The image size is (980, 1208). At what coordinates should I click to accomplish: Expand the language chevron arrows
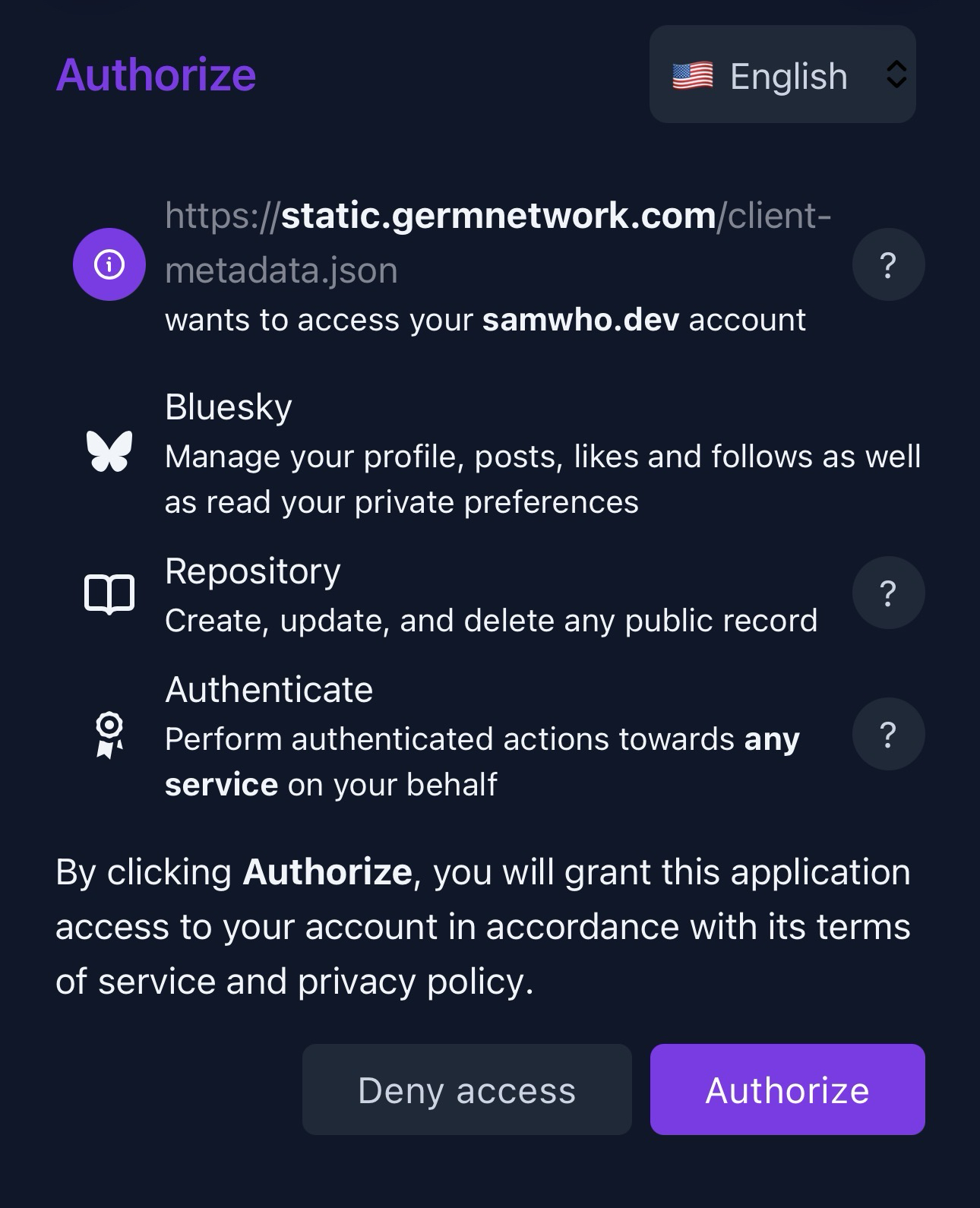pos(896,74)
